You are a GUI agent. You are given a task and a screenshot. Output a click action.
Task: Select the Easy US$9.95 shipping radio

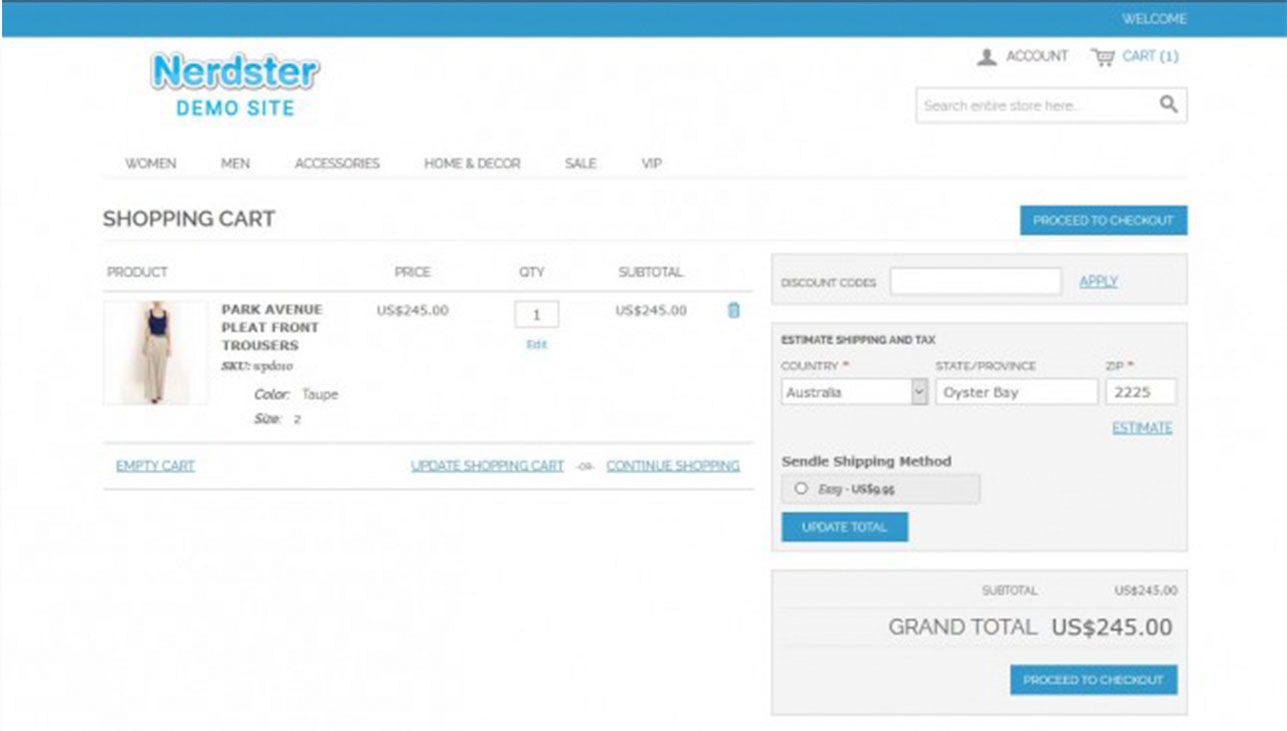(x=800, y=488)
